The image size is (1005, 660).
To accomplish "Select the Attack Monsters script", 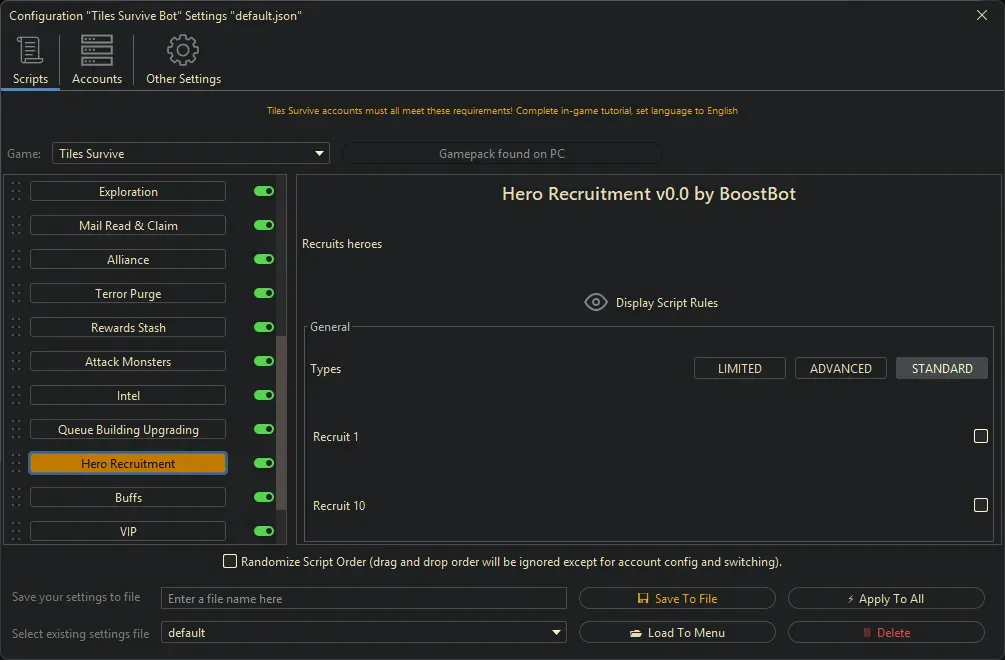I will [128, 362].
